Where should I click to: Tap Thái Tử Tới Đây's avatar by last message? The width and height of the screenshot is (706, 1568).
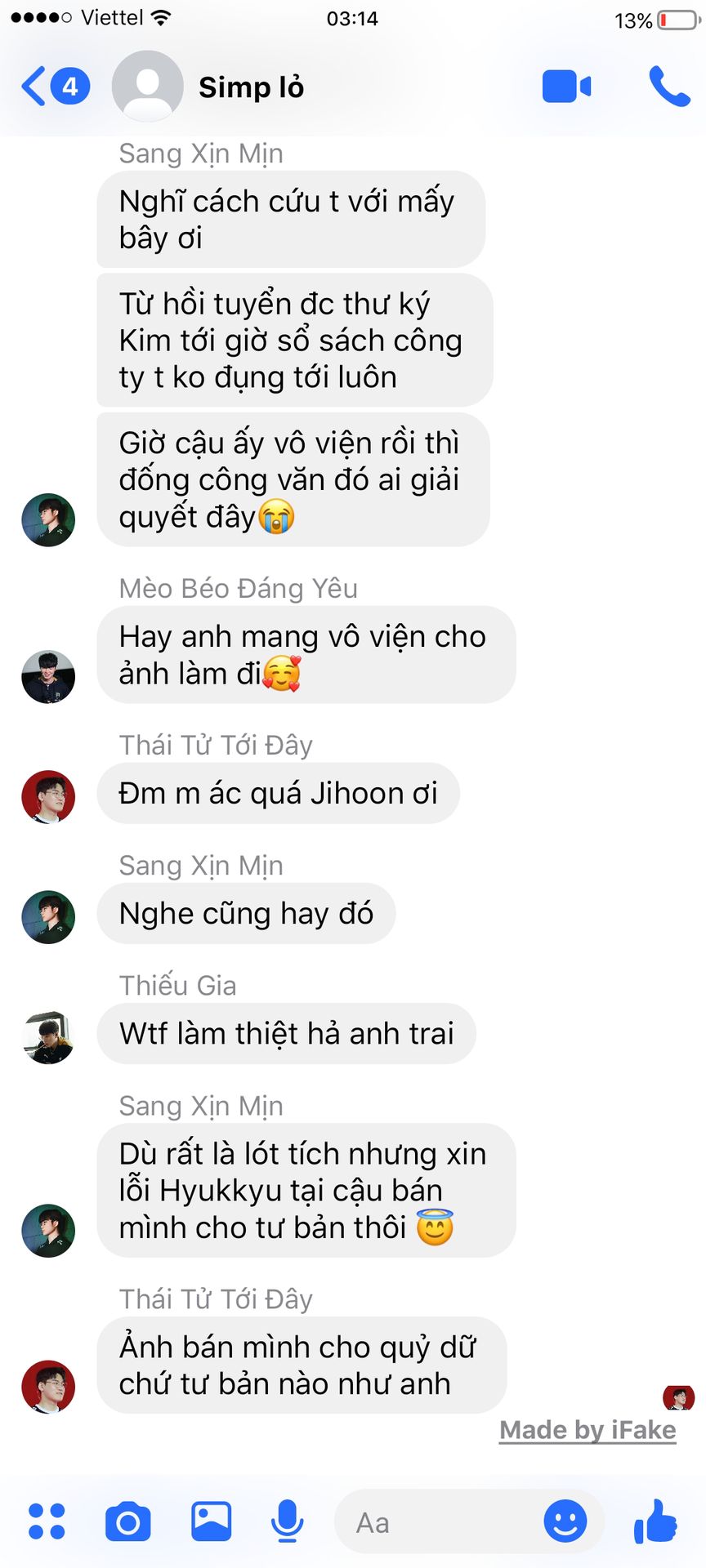(x=48, y=1387)
